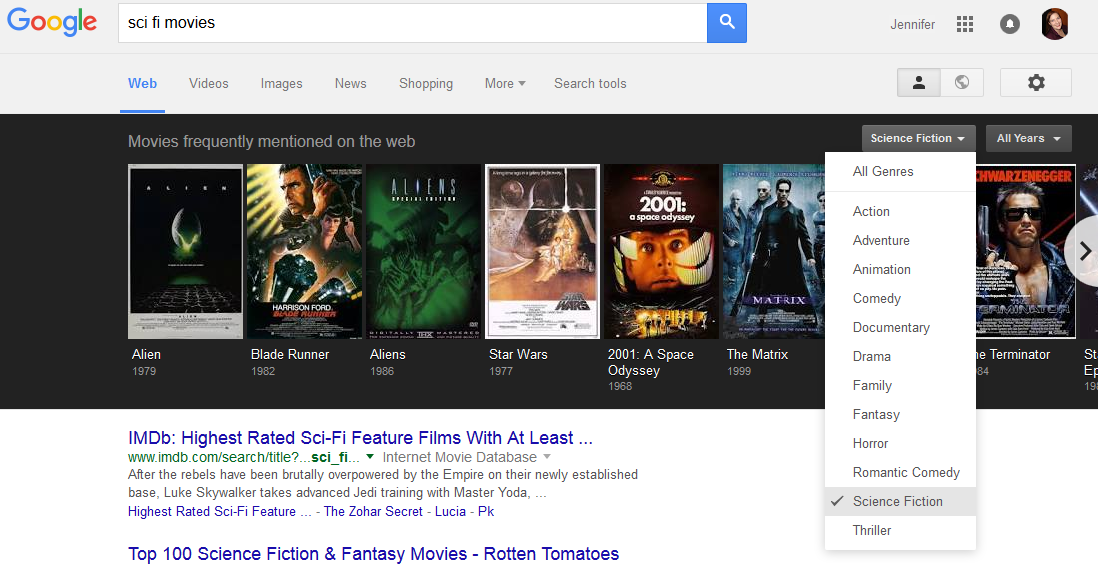The width and height of the screenshot is (1098, 564).
Task: Toggle private results person icon
Action: [919, 83]
